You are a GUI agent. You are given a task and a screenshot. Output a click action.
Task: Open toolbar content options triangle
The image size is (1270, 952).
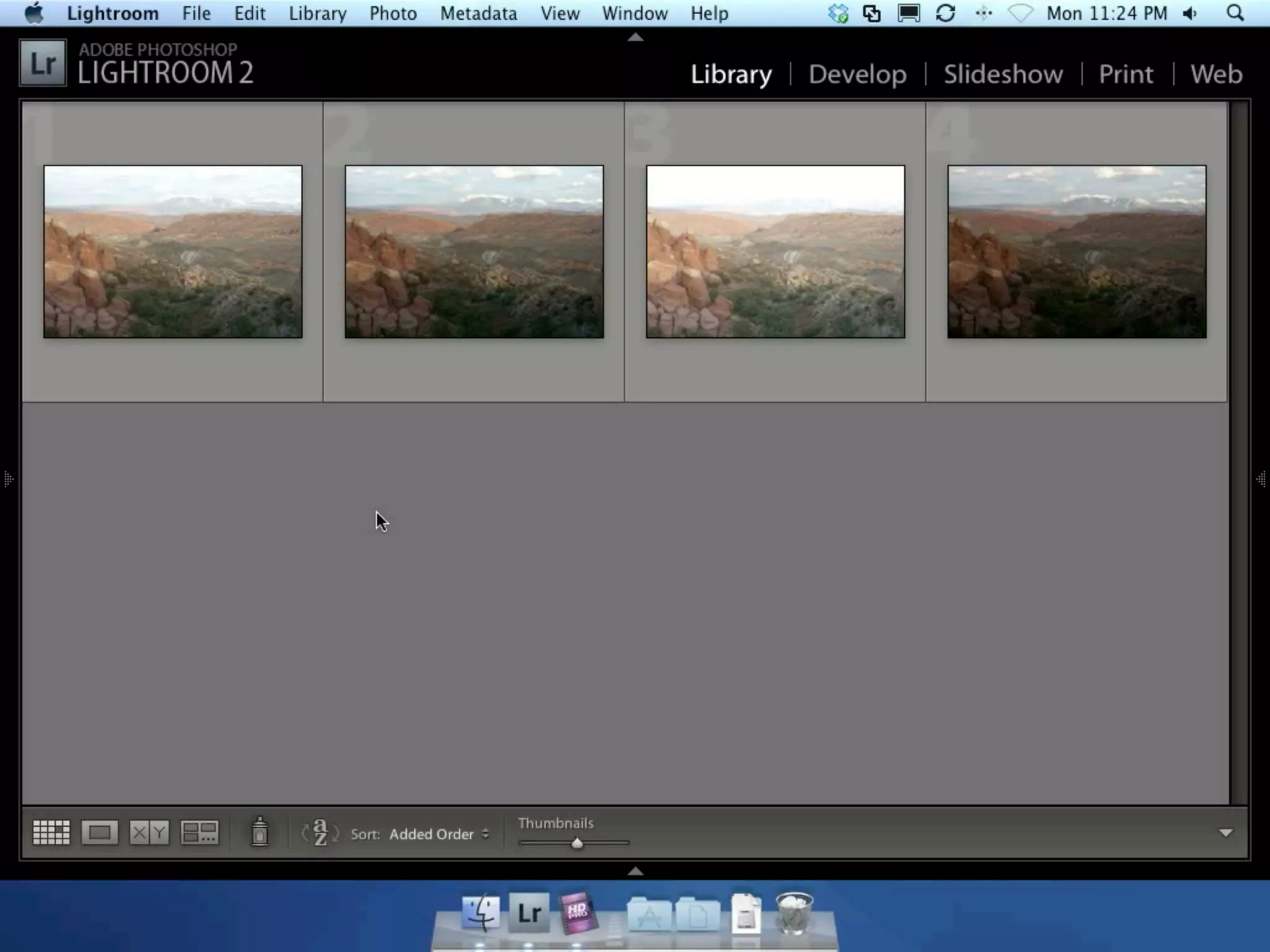point(1225,833)
